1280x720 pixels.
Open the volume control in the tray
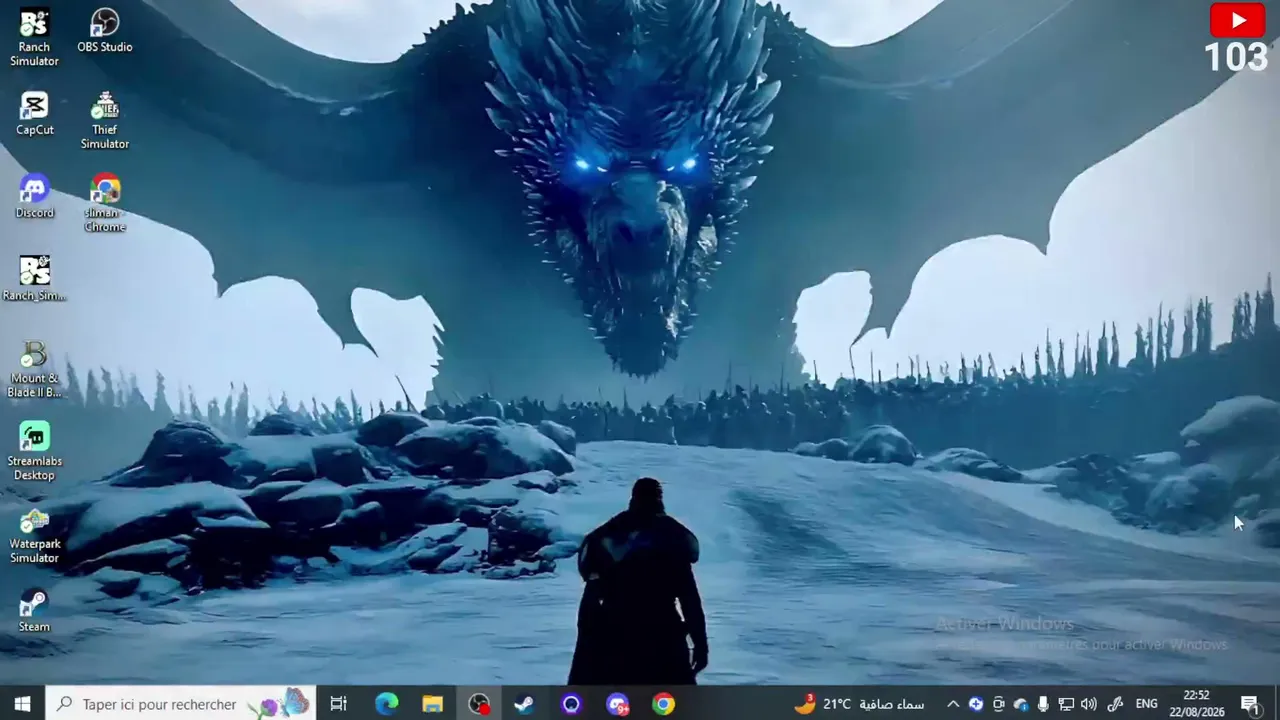[x=1089, y=704]
